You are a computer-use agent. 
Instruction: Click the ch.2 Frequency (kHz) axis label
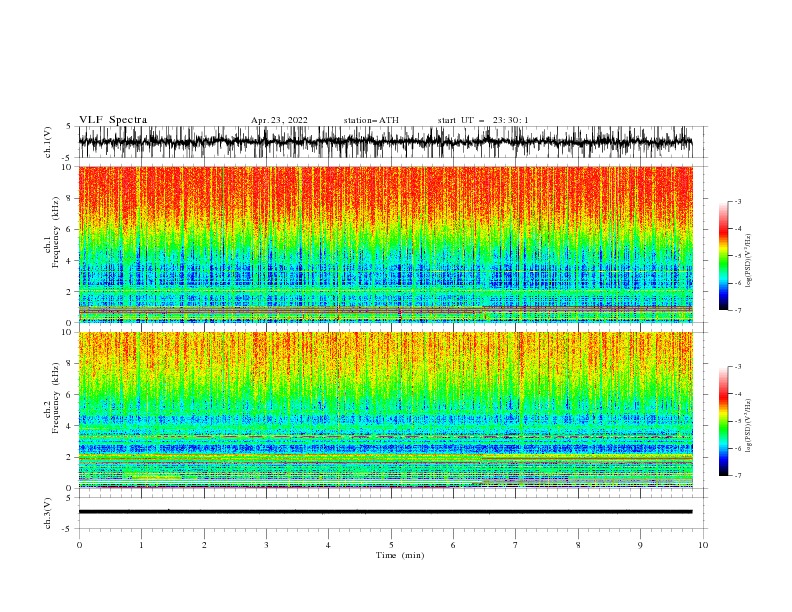click(x=52, y=410)
